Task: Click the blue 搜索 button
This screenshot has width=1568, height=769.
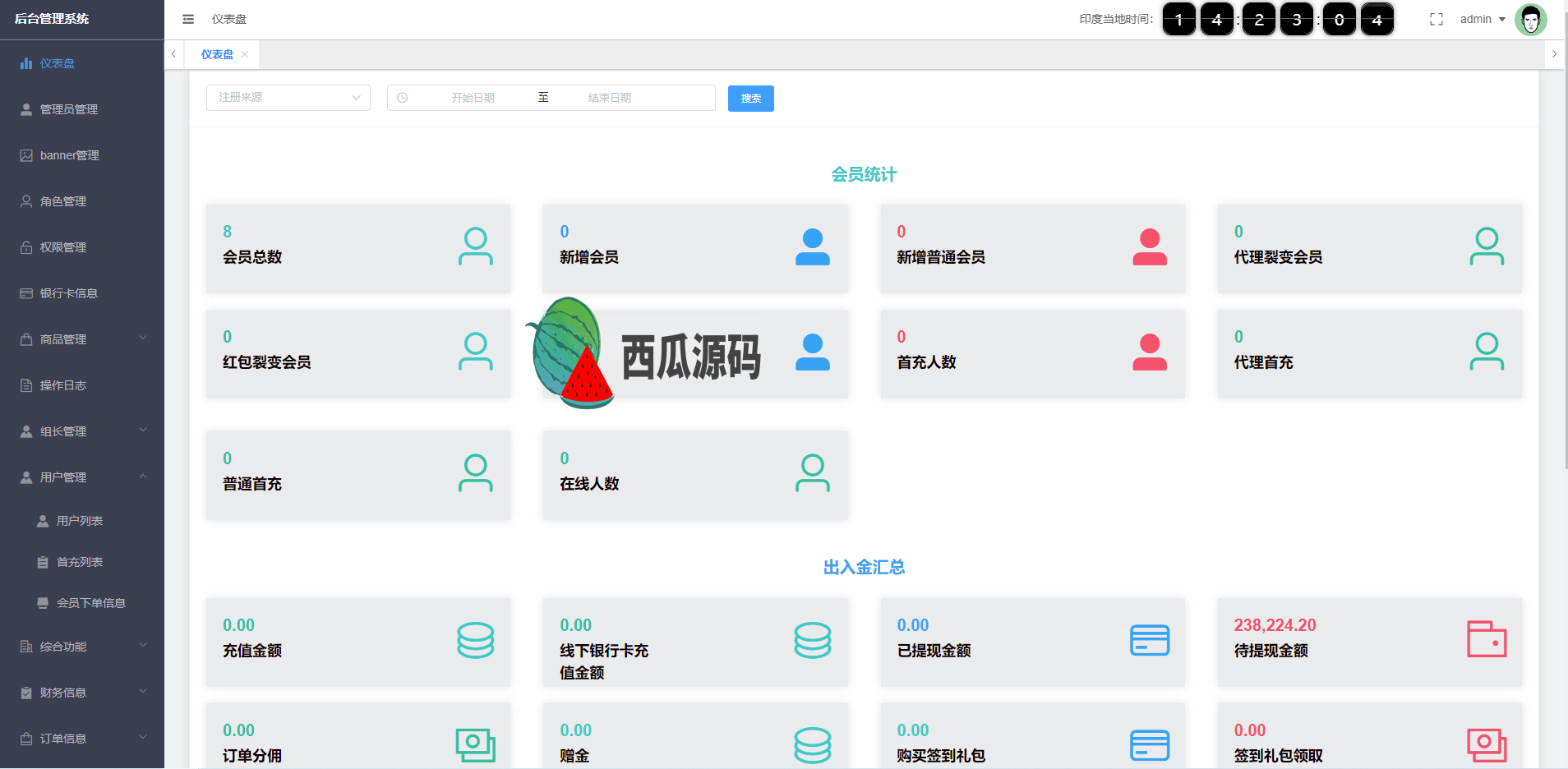Action: coord(750,99)
